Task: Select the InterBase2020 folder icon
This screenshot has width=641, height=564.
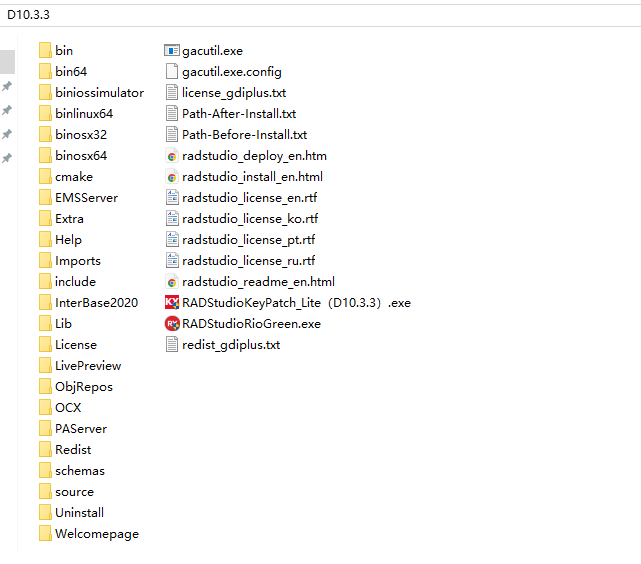Action: coord(45,303)
